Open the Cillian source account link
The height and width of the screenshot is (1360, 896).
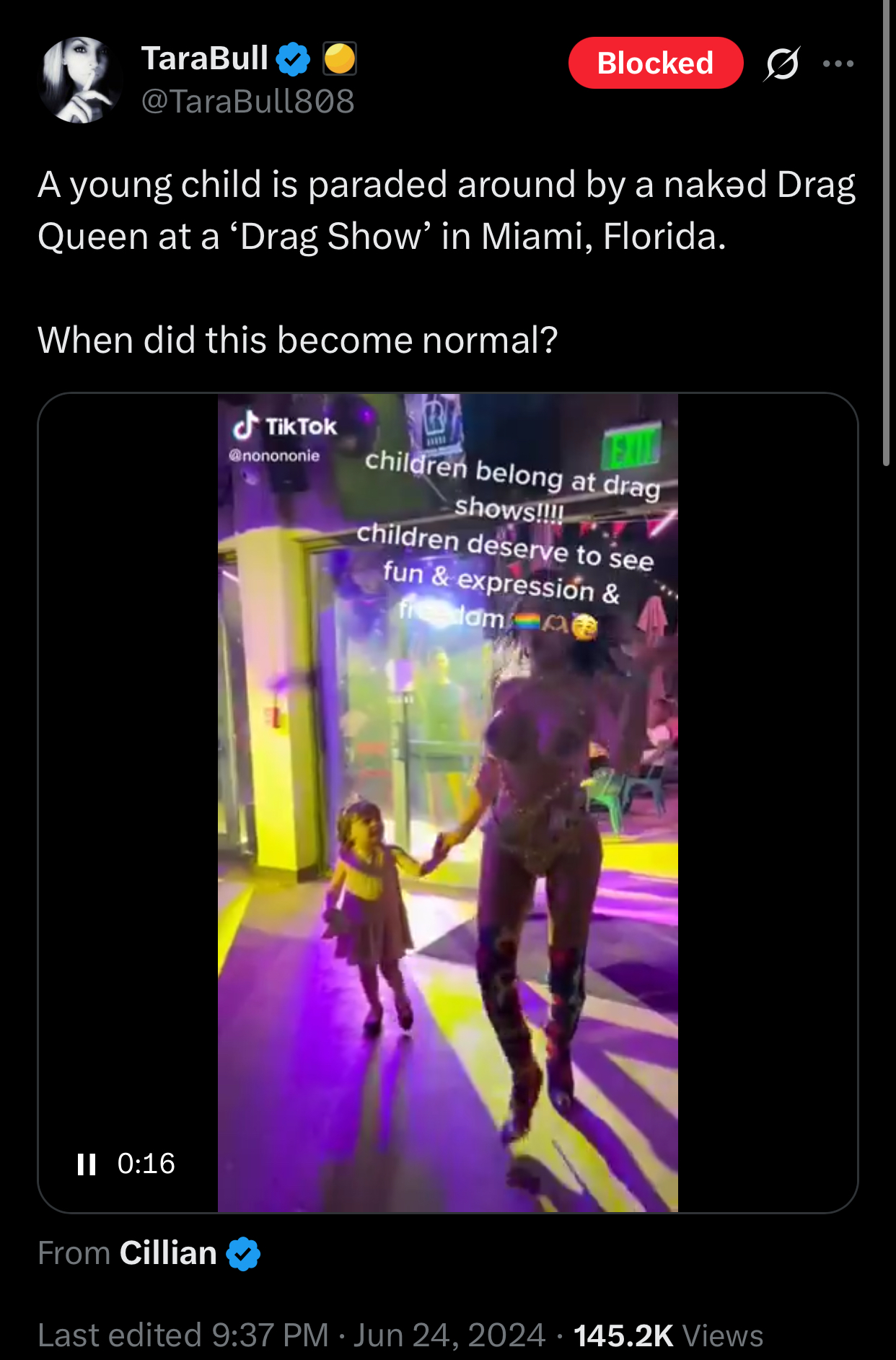coord(168,1253)
